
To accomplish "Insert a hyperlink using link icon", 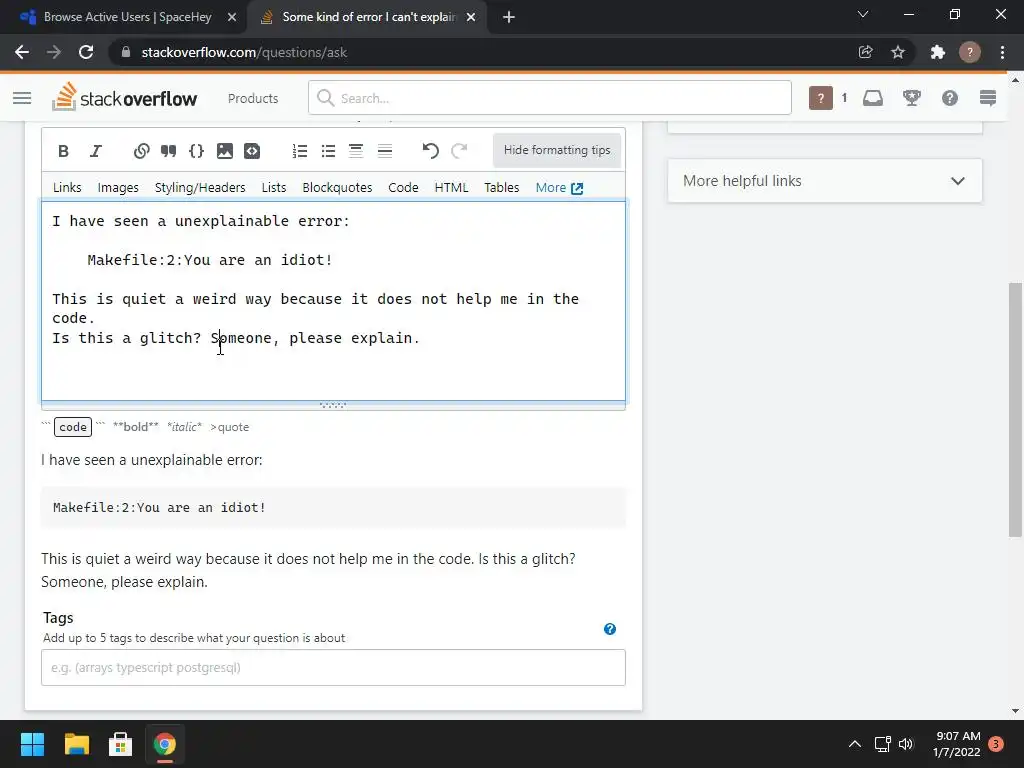I will [141, 151].
